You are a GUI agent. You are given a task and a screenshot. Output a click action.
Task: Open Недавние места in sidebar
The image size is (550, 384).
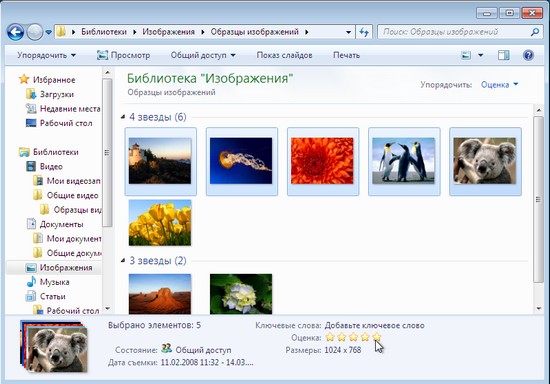[63, 109]
